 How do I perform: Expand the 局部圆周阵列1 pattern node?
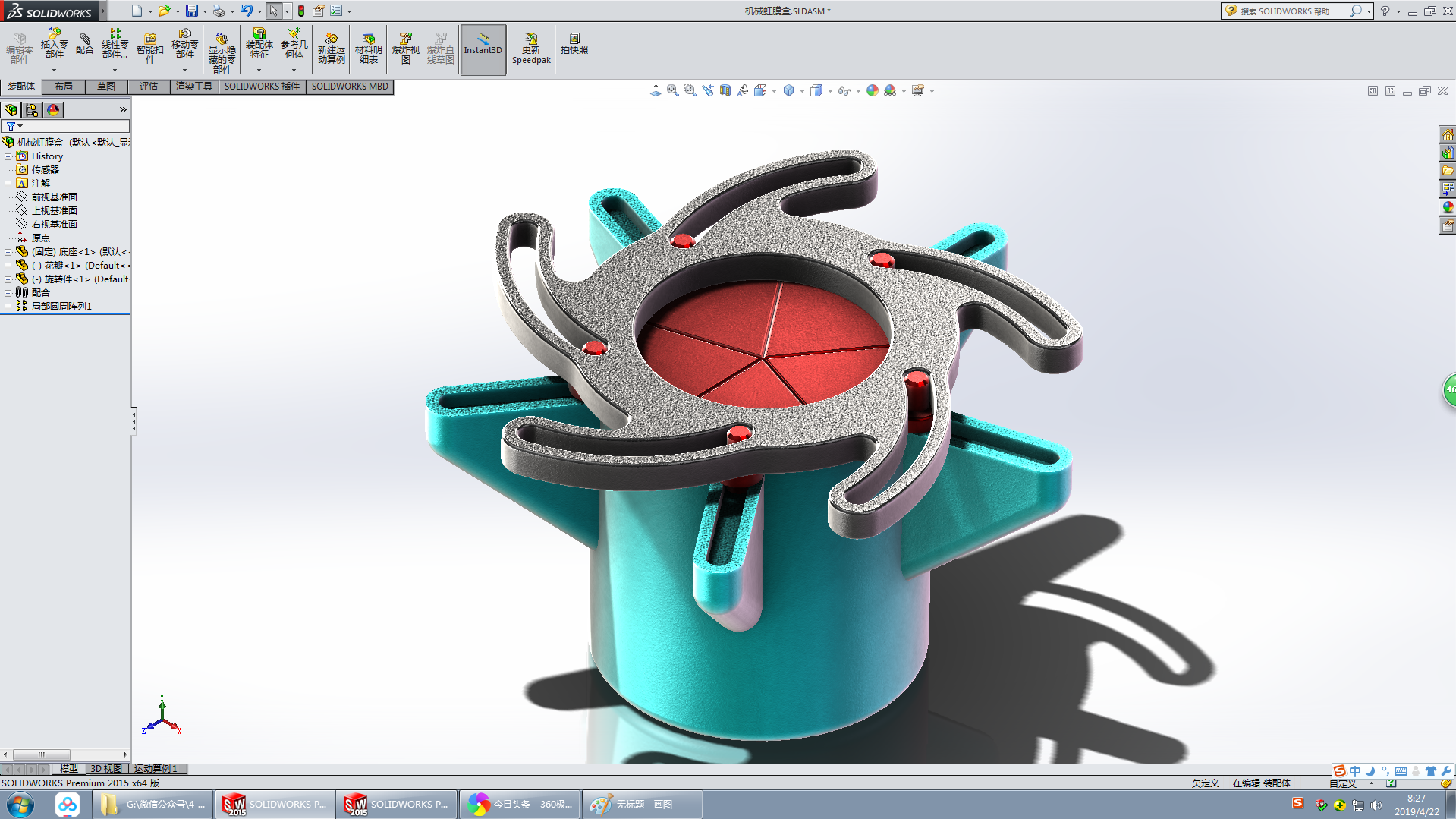point(8,307)
